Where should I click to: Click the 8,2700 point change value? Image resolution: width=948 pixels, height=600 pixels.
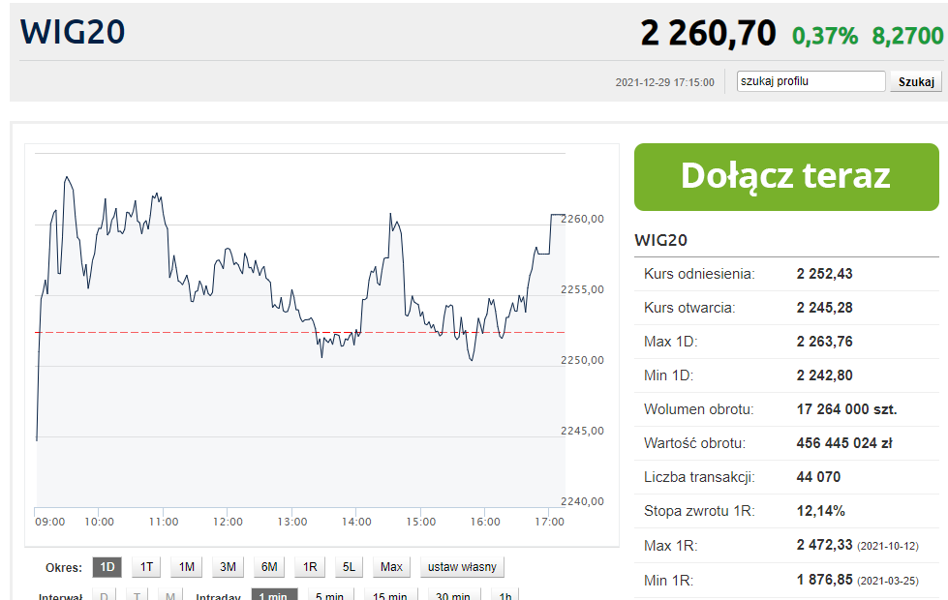coord(907,36)
